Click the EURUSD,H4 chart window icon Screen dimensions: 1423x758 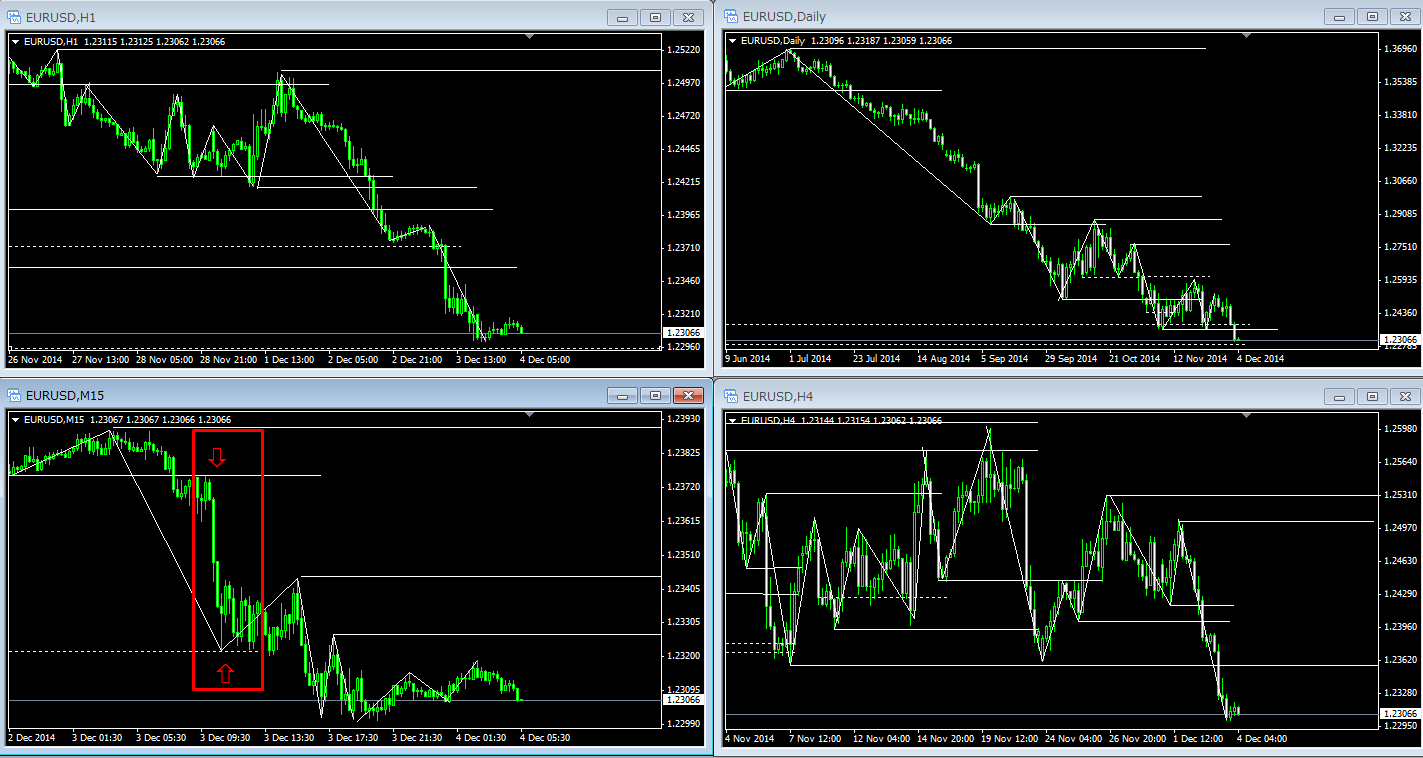click(730, 395)
